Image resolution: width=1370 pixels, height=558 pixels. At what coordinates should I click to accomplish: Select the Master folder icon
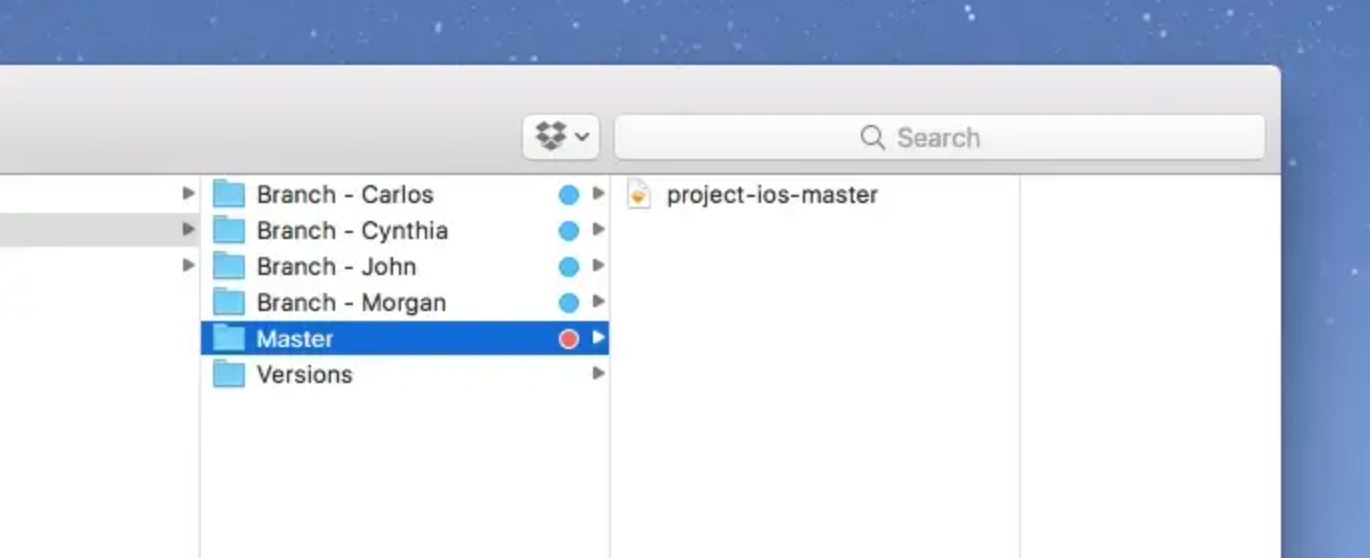point(229,338)
